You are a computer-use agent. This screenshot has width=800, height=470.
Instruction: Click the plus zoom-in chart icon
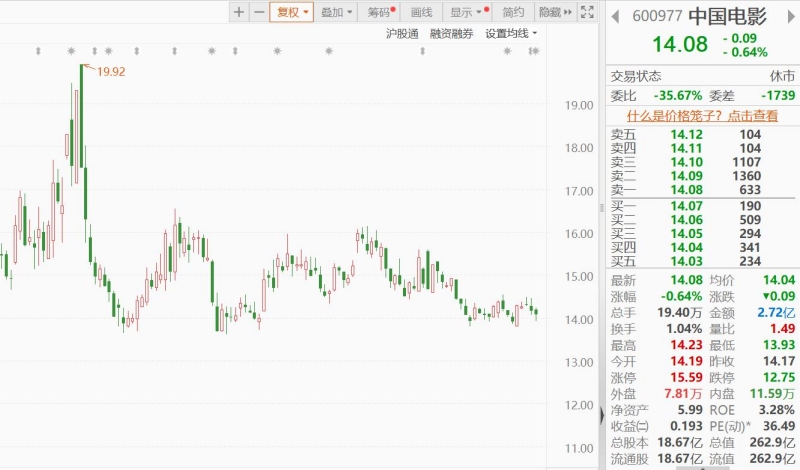238,12
